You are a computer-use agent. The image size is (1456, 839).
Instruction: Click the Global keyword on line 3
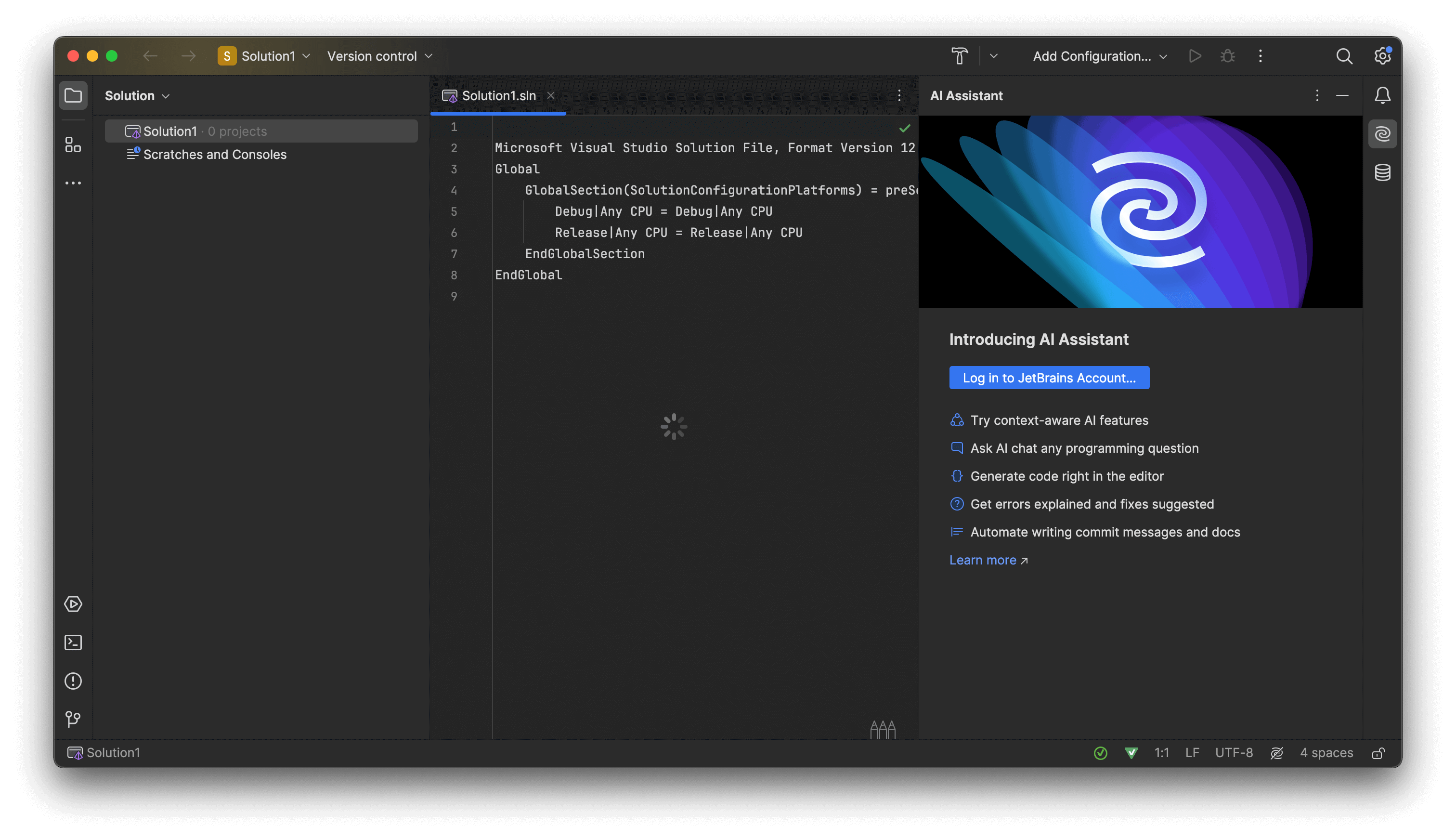pos(517,169)
